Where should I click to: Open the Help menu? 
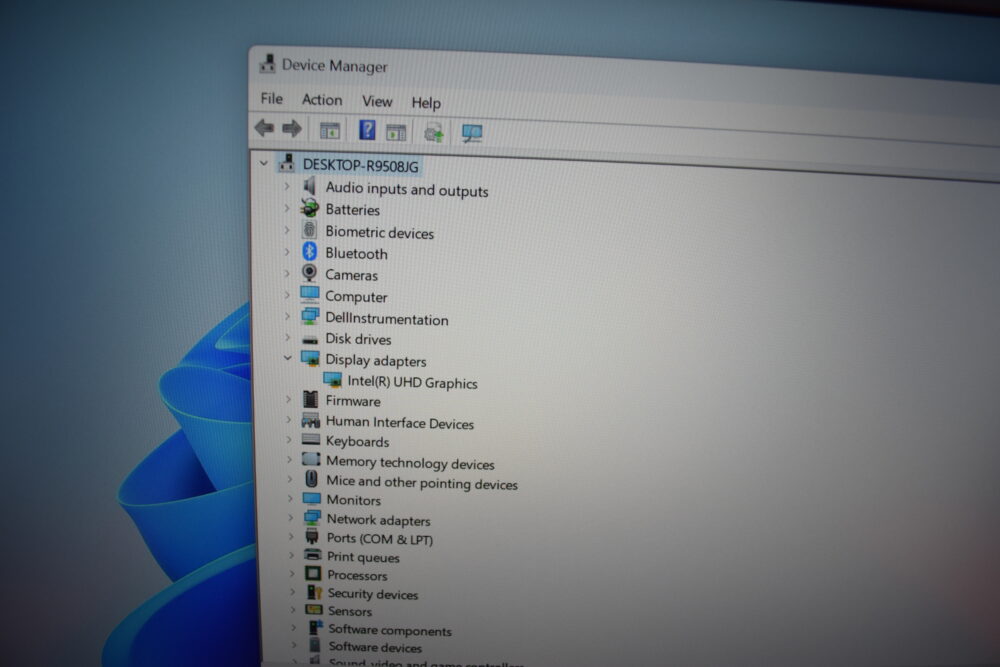point(426,103)
